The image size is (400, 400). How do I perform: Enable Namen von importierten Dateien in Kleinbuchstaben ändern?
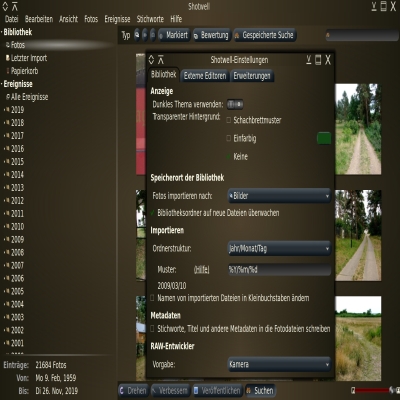click(153, 298)
